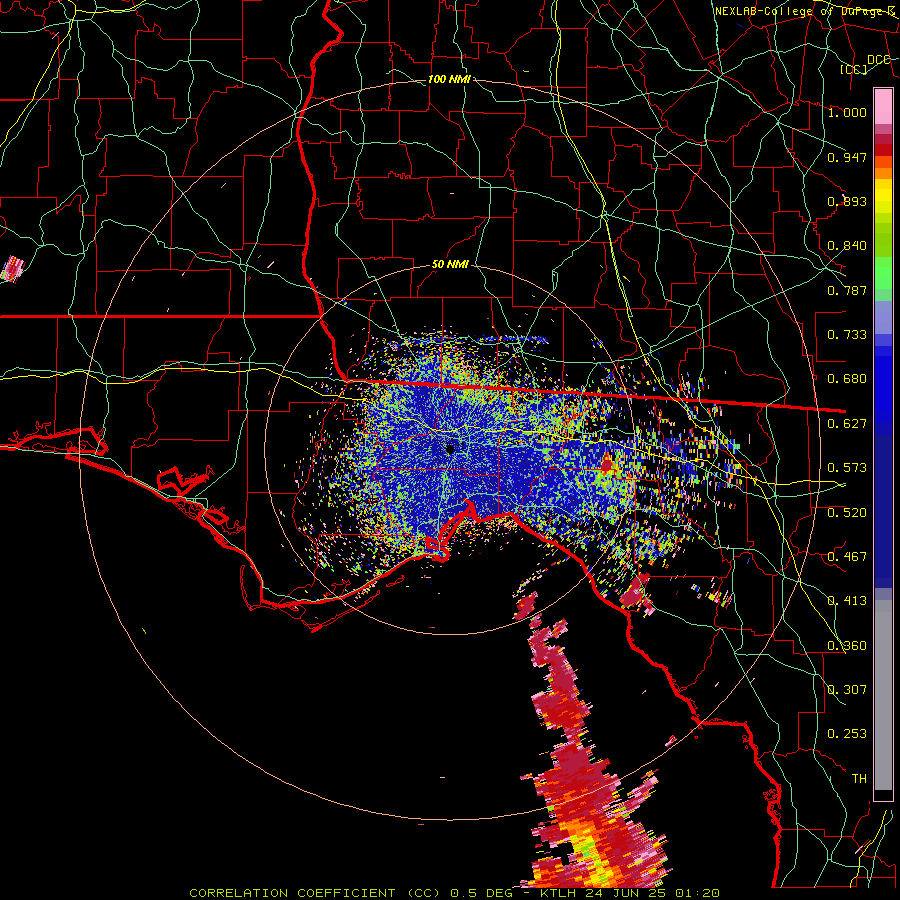Click the 0.253 scale value
This screenshot has height=900, width=900.
pyautogui.click(x=847, y=734)
